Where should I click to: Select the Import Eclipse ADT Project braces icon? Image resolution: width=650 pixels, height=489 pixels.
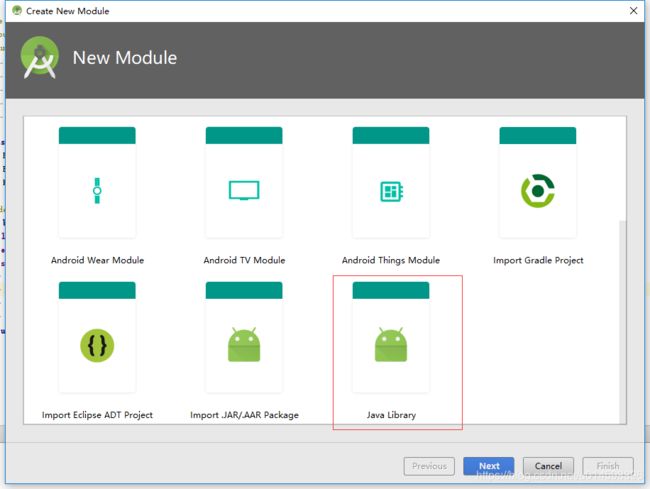pyautogui.click(x=97, y=345)
